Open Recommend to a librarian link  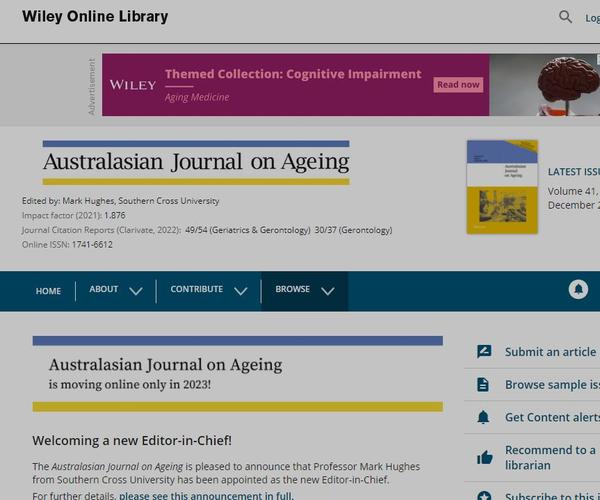550,458
